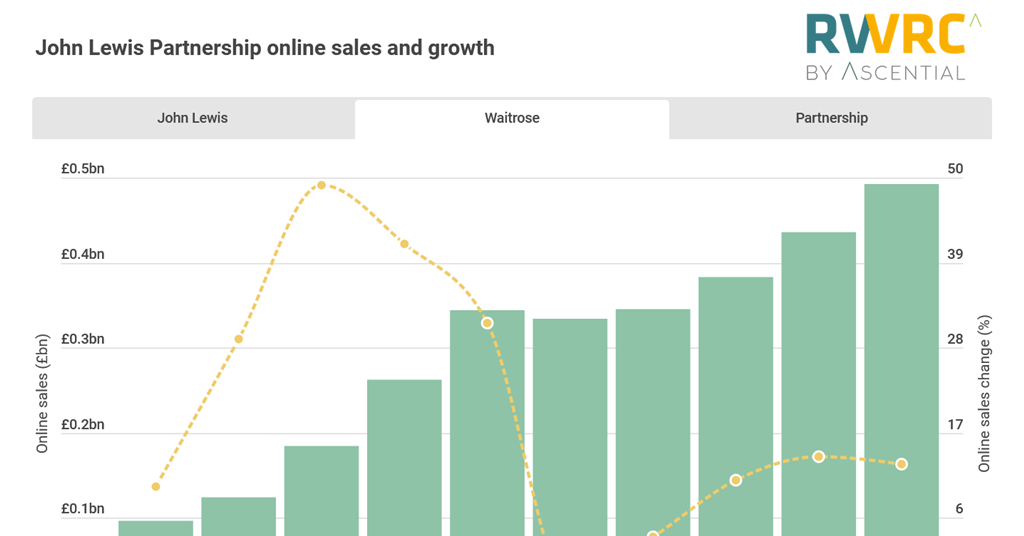
Task: Click the growth line point just above 39%
Action: [x=404, y=244]
